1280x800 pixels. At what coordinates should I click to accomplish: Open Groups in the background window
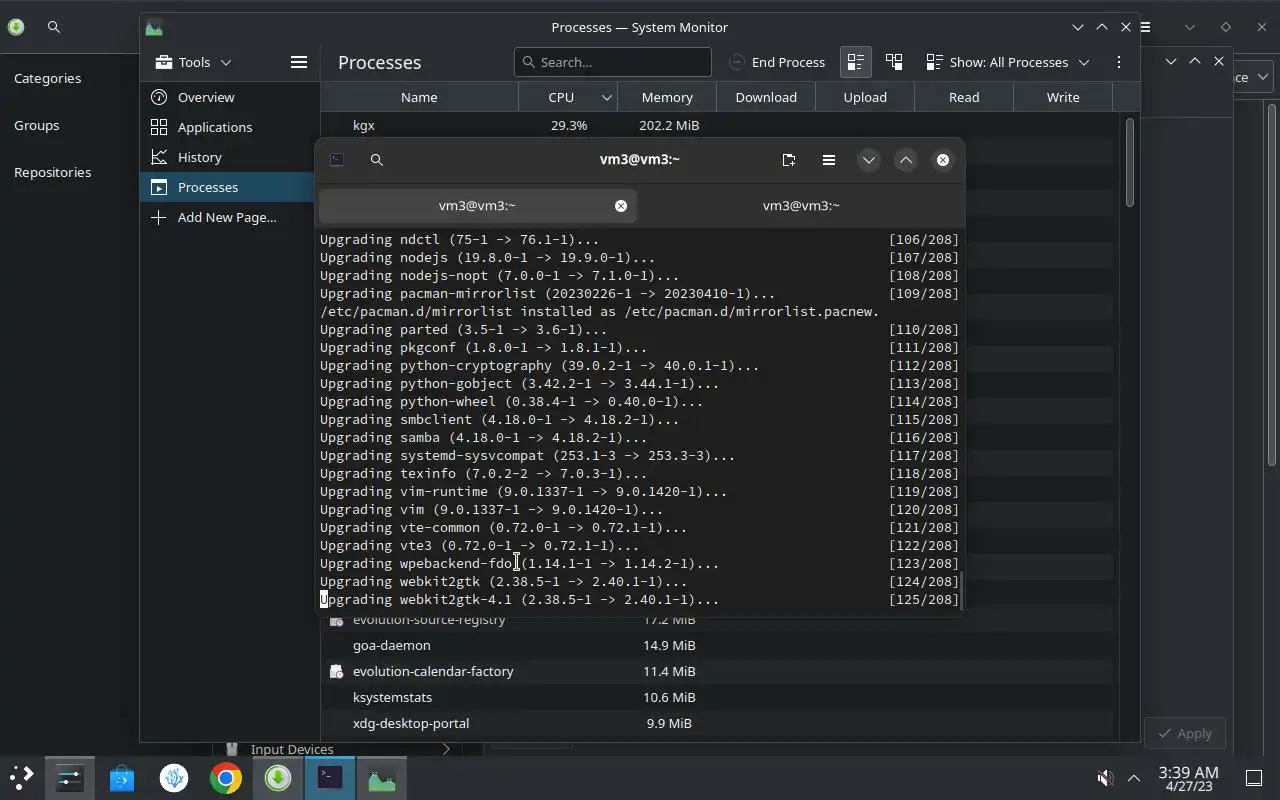pos(36,125)
